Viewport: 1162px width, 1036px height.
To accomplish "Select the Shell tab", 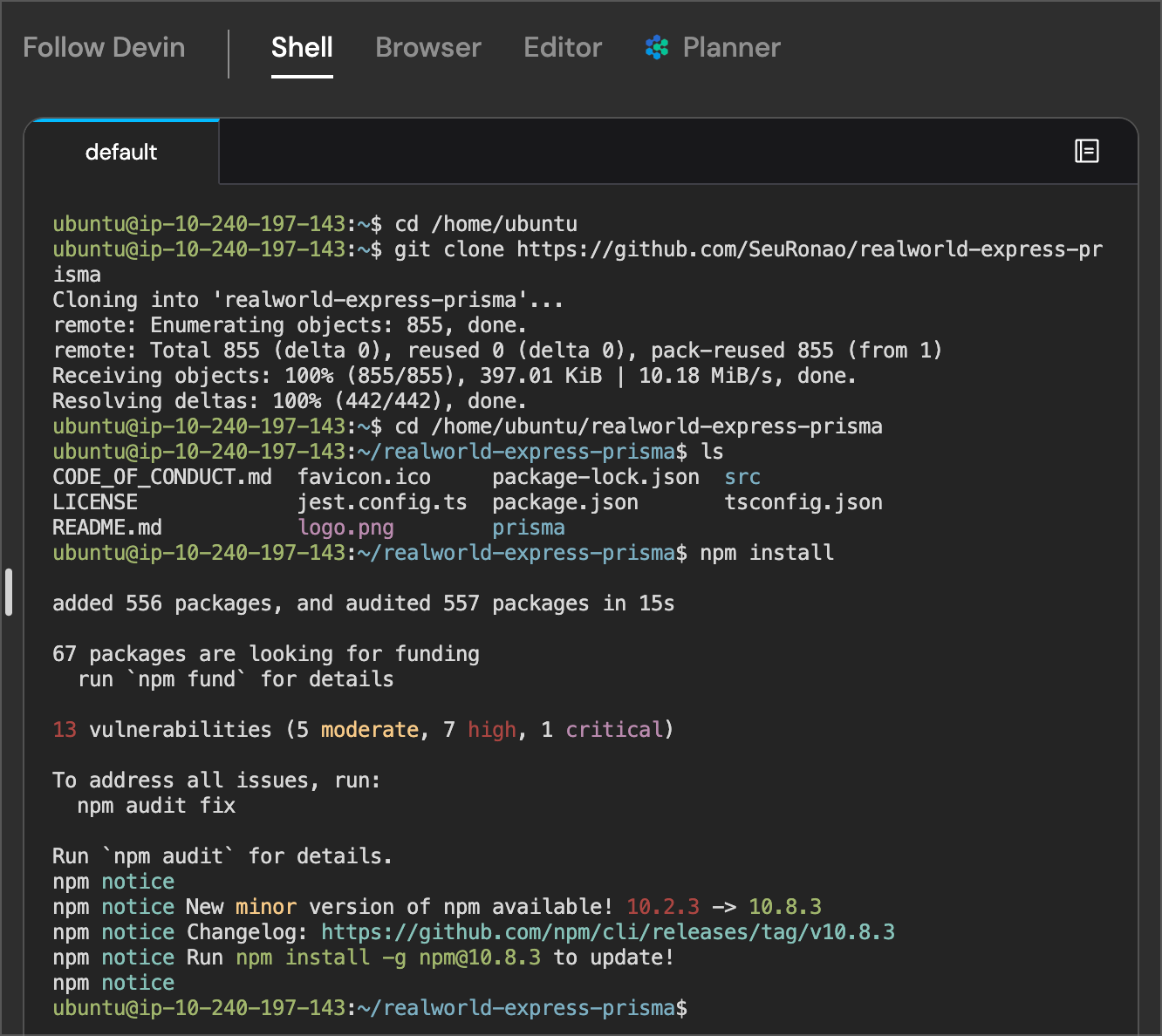I will click(302, 47).
